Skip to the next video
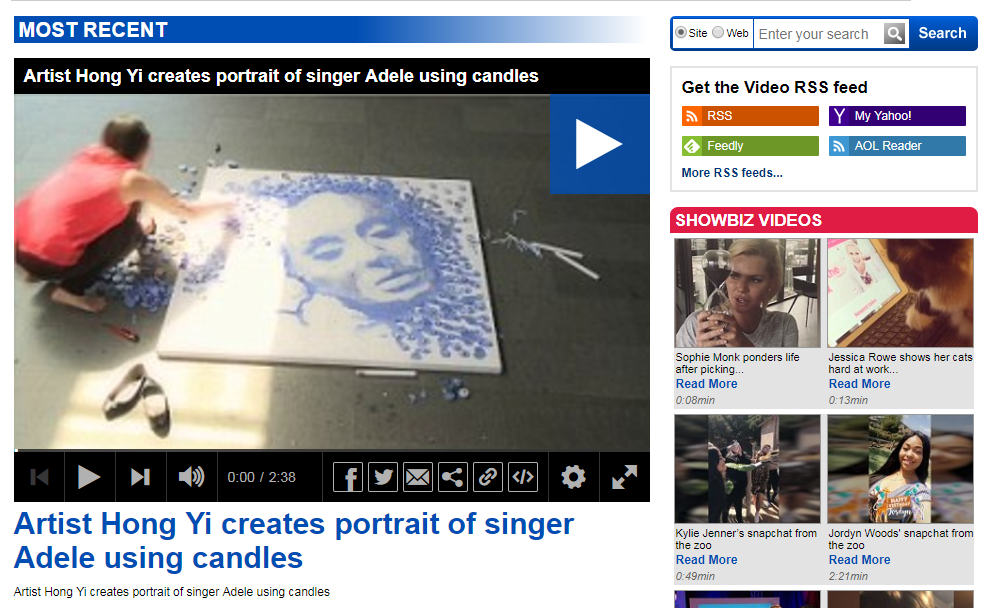This screenshot has width=990, height=608. click(140, 477)
